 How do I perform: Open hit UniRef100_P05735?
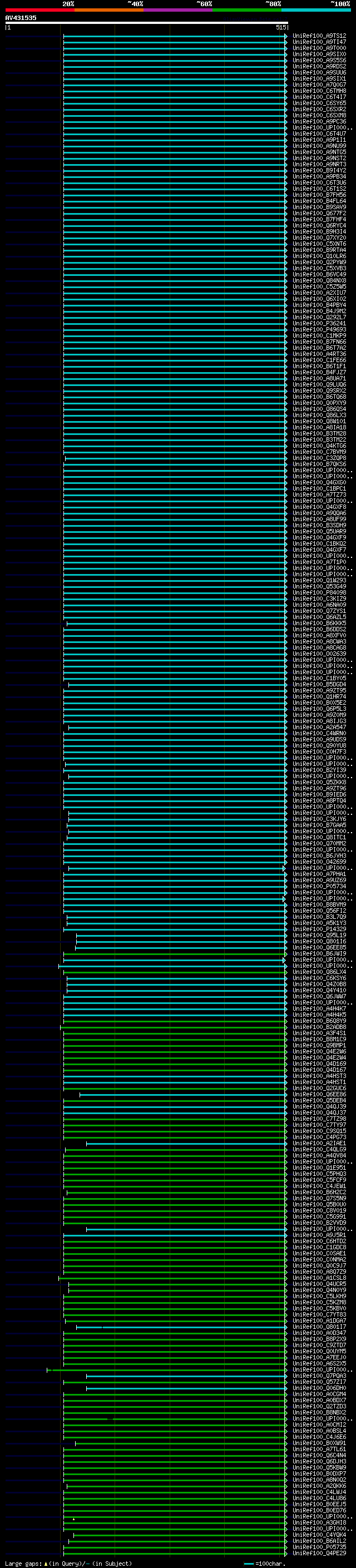pyautogui.click(x=319, y=1547)
